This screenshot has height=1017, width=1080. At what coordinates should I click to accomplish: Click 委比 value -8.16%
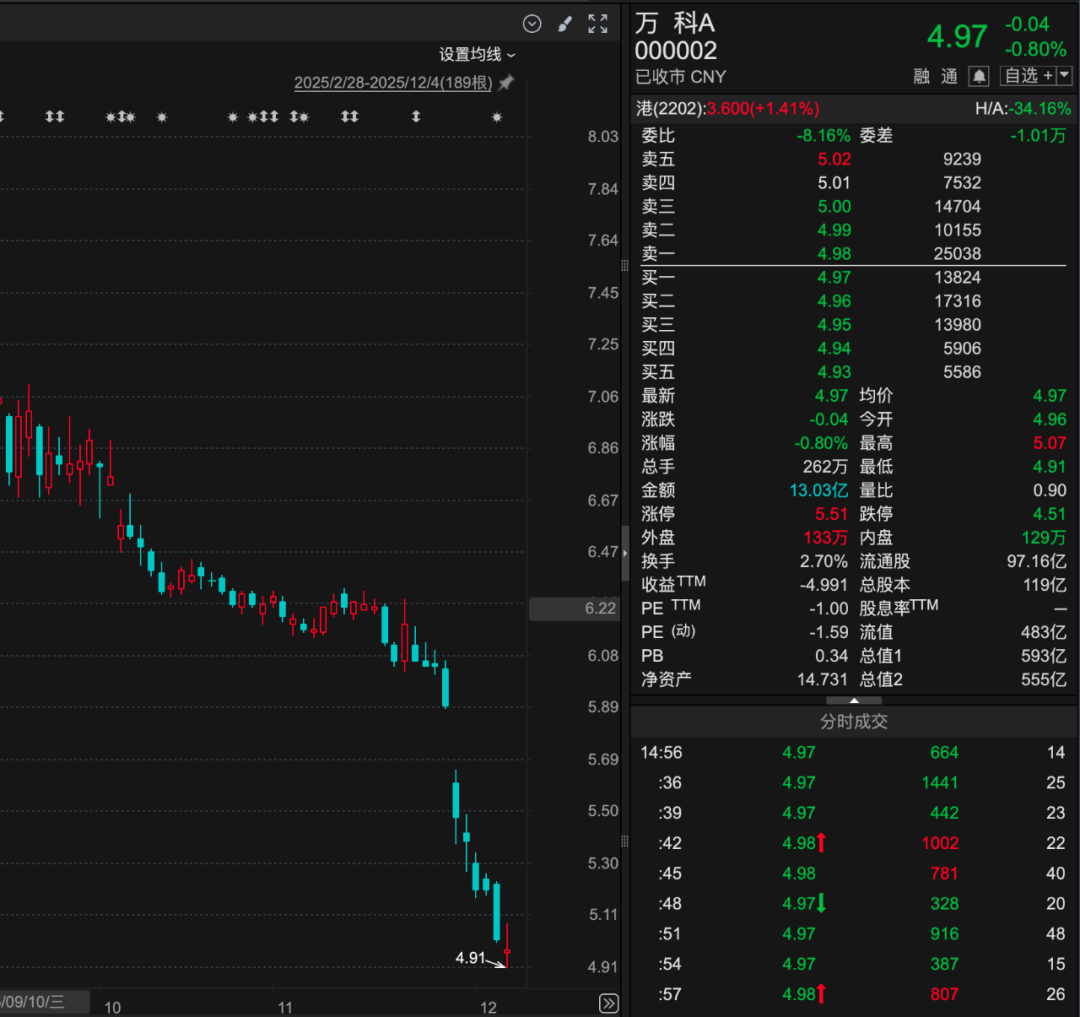tap(823, 136)
